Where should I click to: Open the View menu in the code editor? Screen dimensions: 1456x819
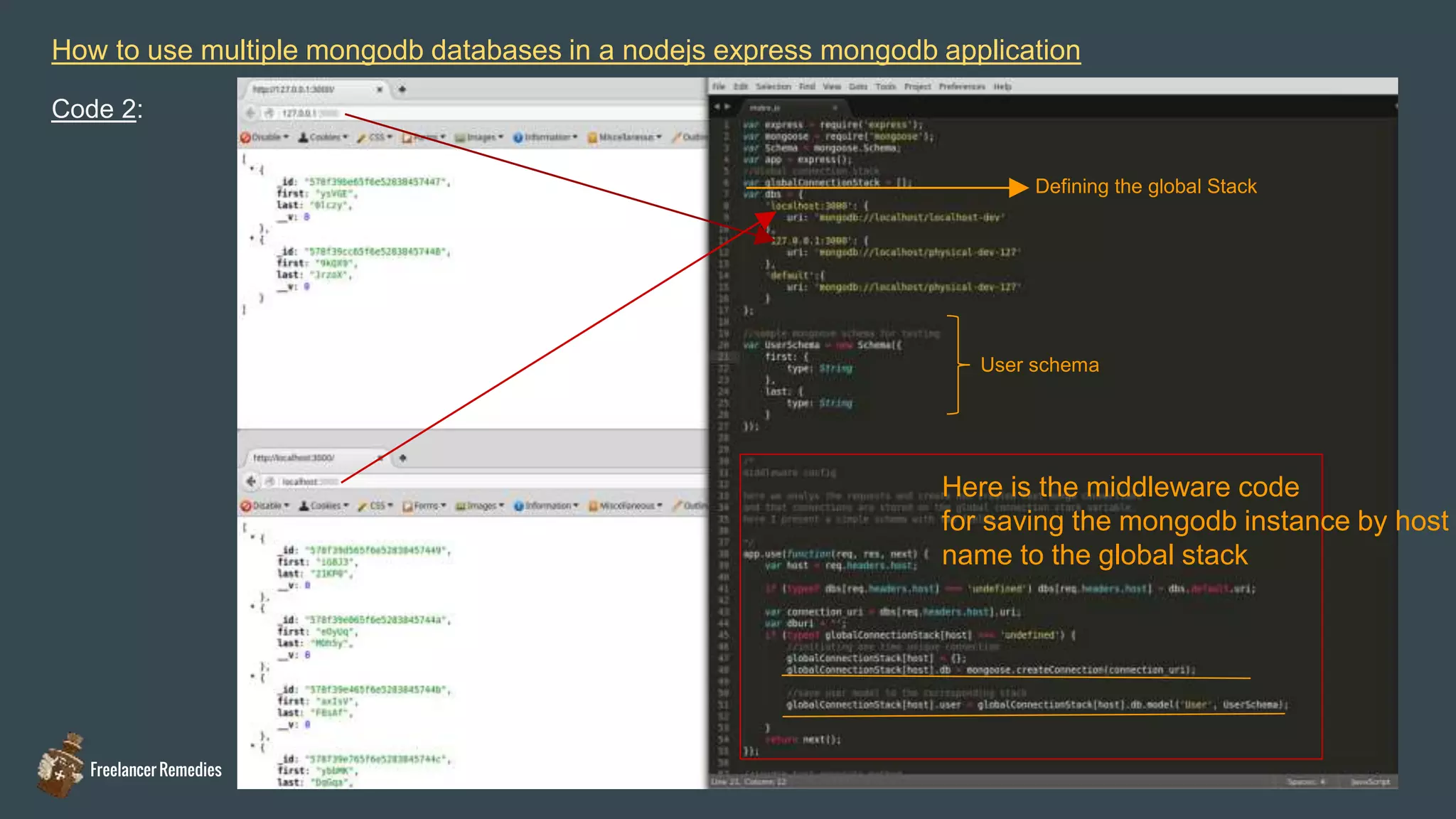click(x=832, y=87)
